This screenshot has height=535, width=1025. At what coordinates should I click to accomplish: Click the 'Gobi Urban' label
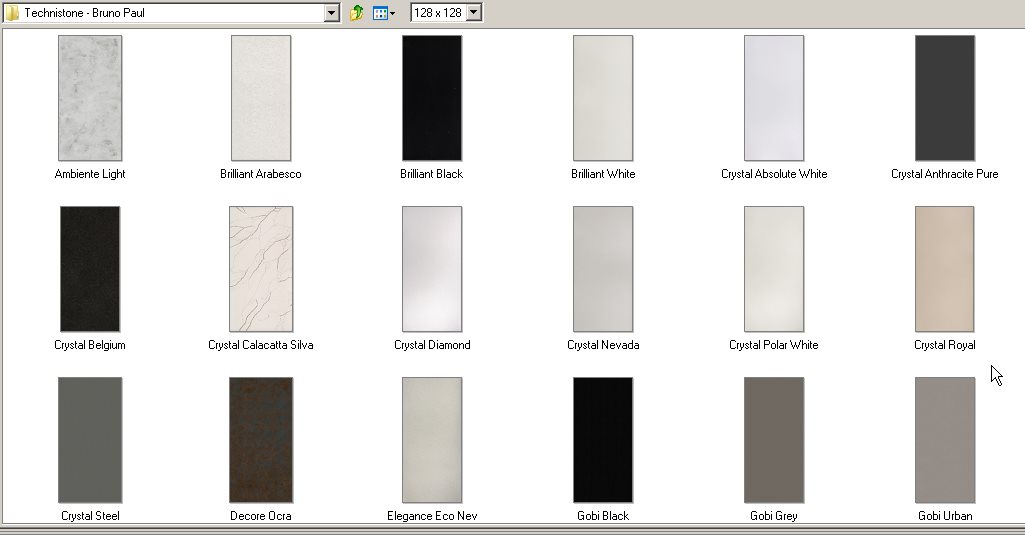945,516
